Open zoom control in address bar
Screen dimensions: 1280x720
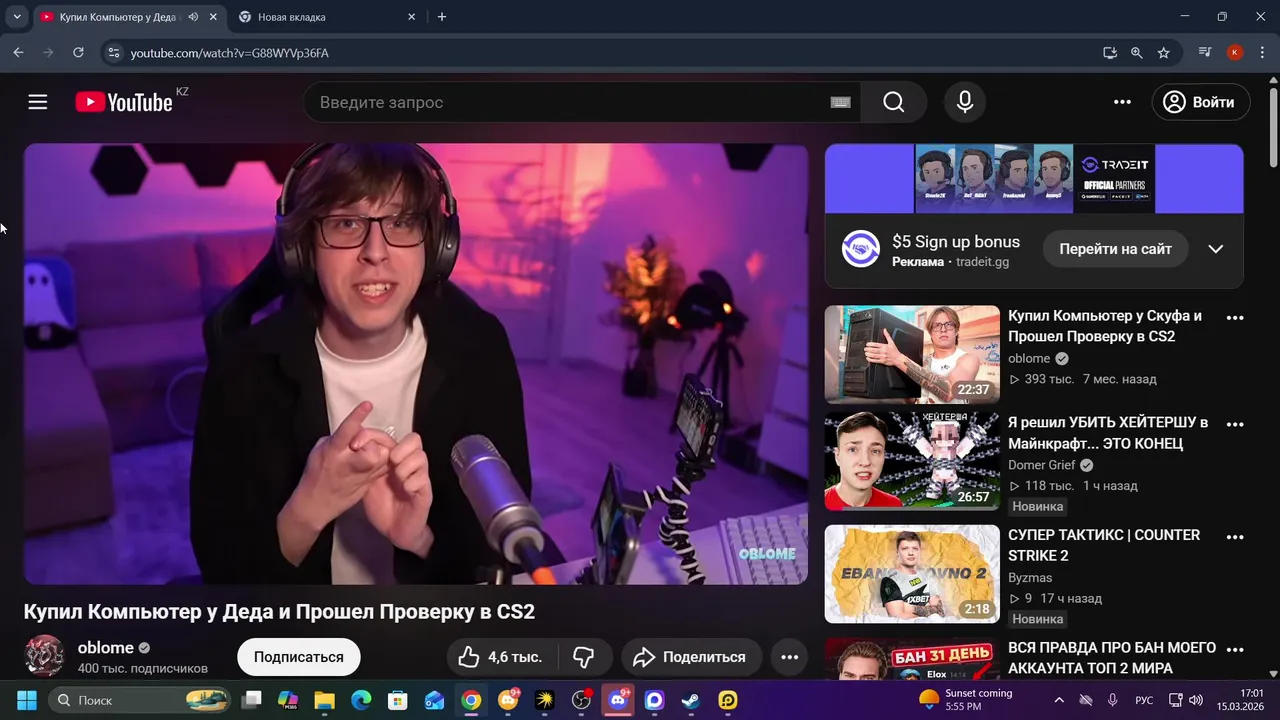tap(1137, 52)
